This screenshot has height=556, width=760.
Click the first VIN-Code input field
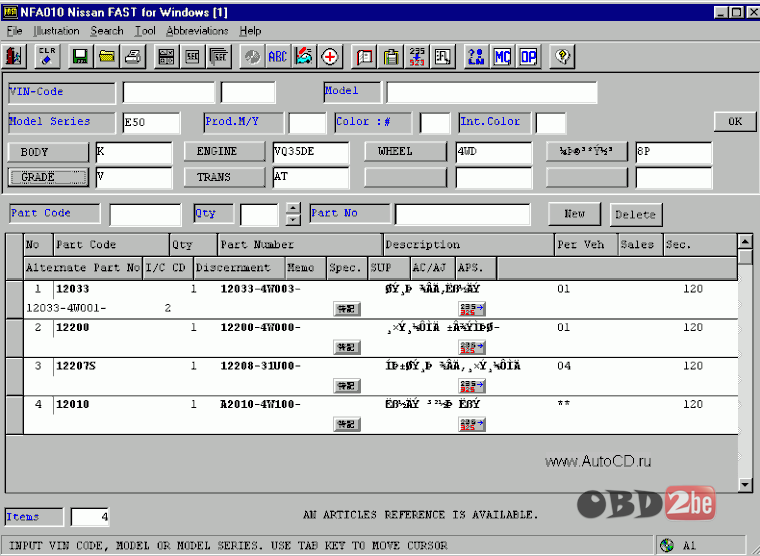click(168, 92)
